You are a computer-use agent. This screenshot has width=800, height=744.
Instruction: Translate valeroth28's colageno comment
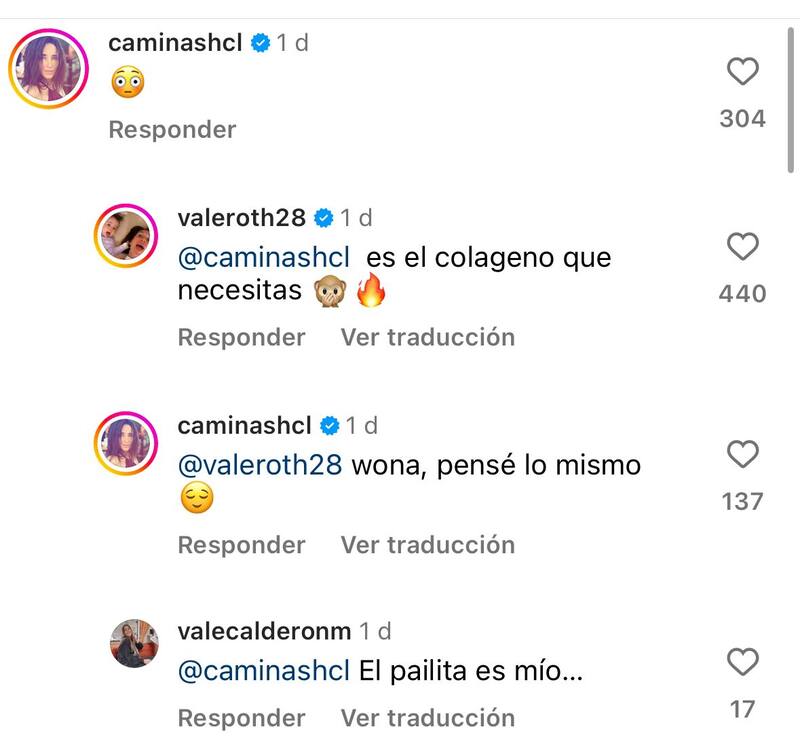coord(427,338)
